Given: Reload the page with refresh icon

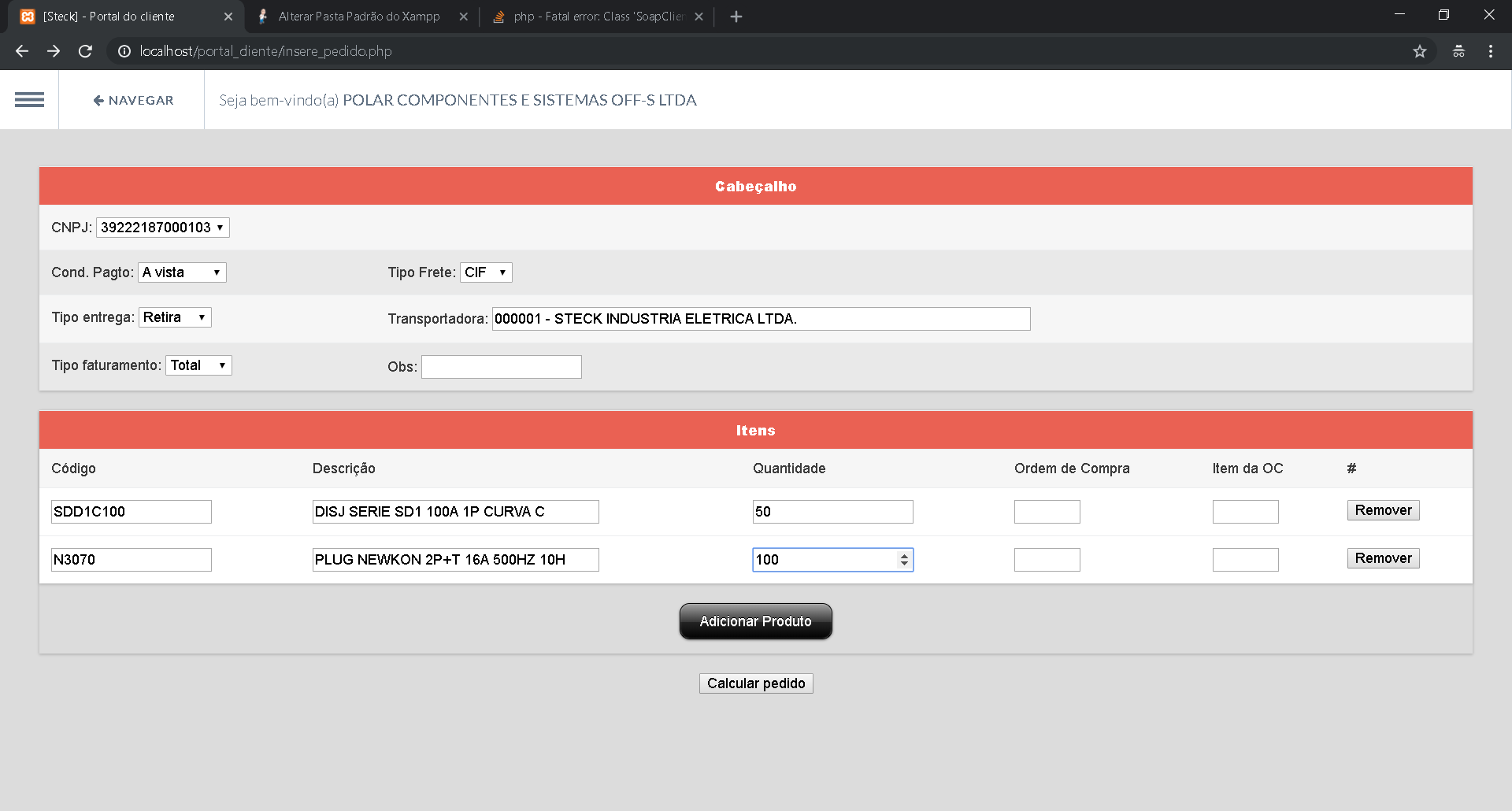Looking at the screenshot, I should [85, 51].
